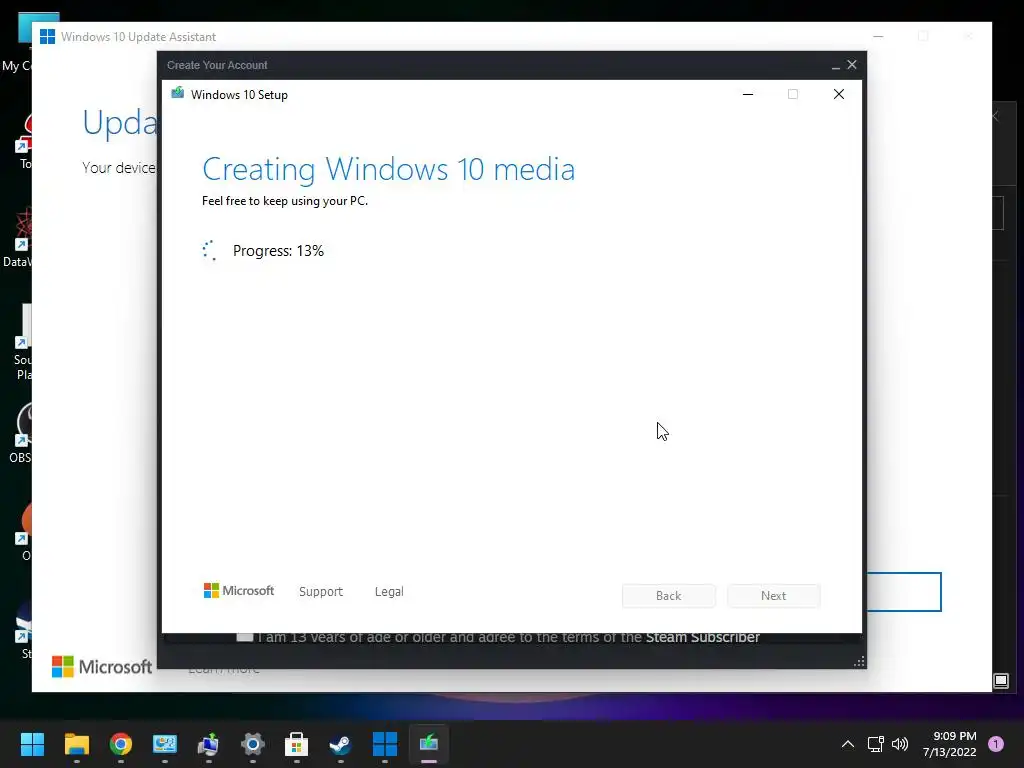
Task: Switch to Steam in the taskbar
Action: tap(340, 743)
